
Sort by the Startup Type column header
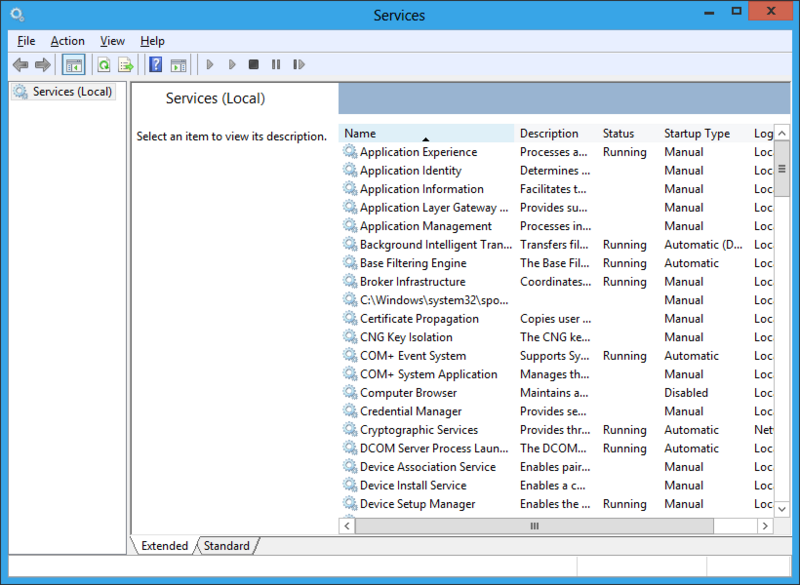pyautogui.click(x=697, y=133)
